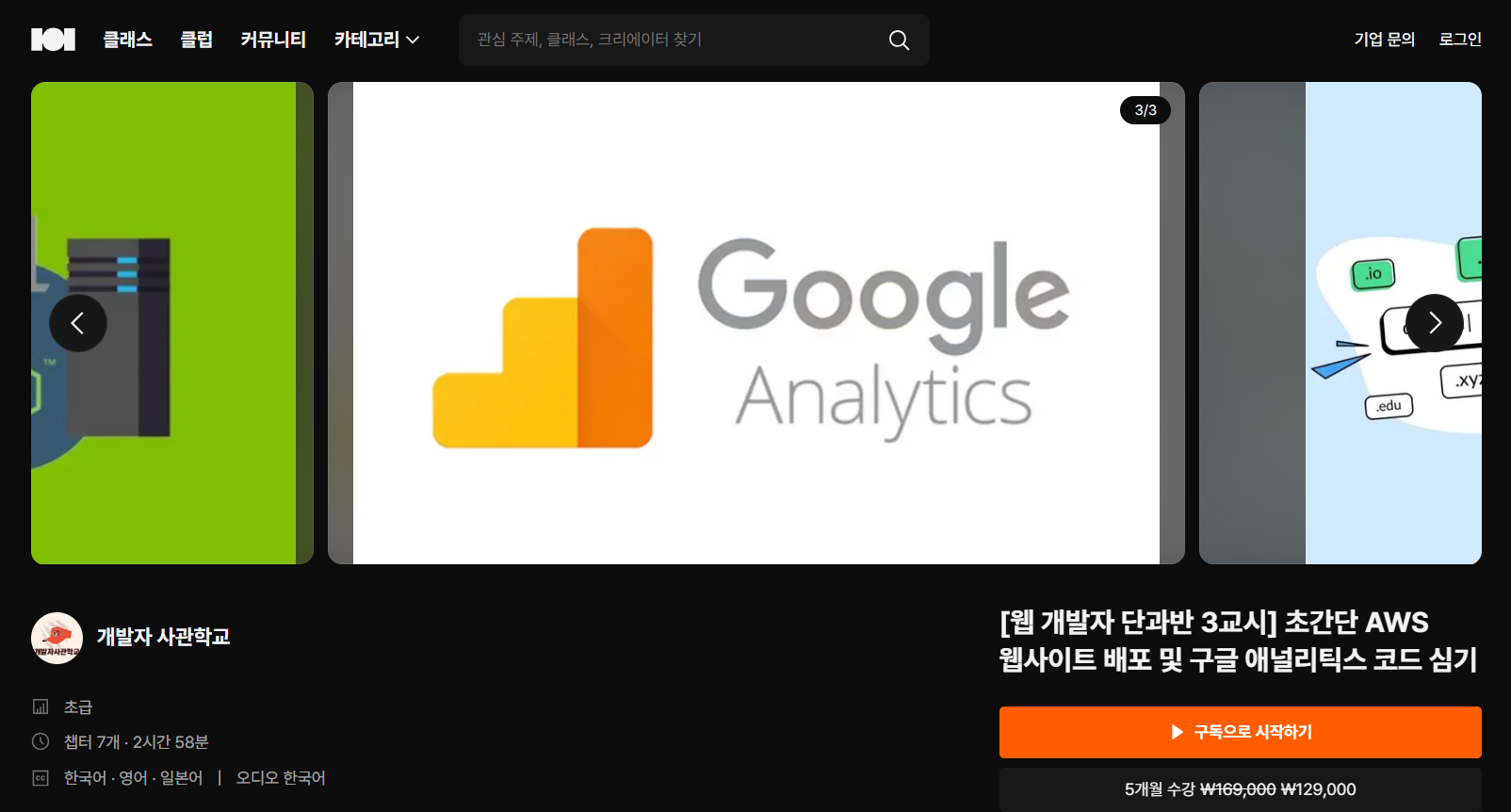Click the clock icon beside 챕터 7개

(41, 741)
